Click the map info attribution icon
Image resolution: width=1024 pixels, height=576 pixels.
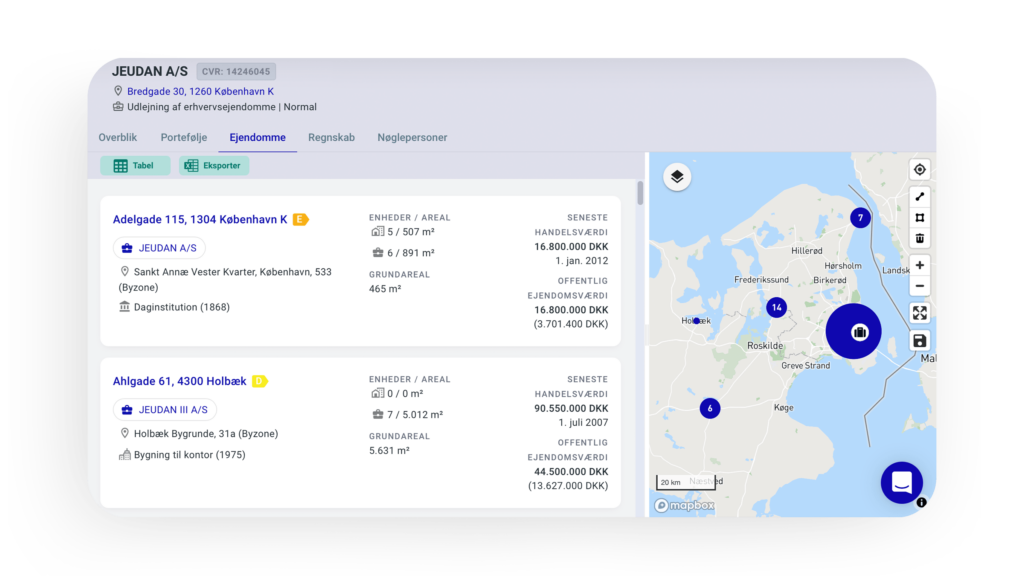pyautogui.click(x=921, y=502)
